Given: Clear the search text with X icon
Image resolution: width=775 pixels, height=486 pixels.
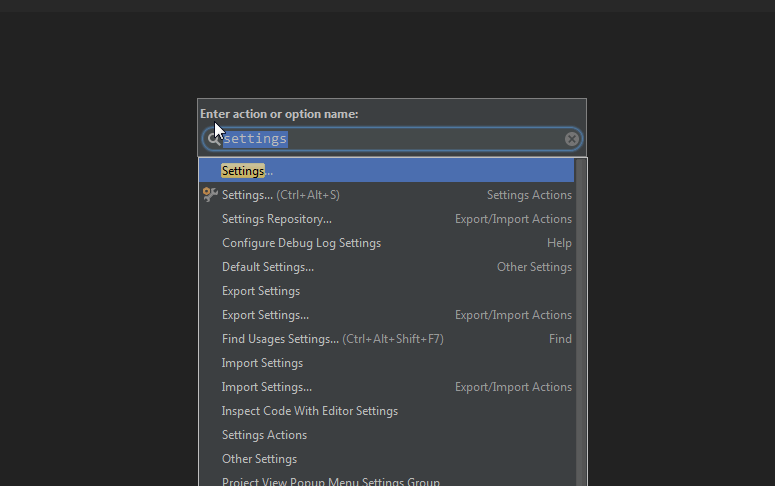Looking at the screenshot, I should 572,139.
